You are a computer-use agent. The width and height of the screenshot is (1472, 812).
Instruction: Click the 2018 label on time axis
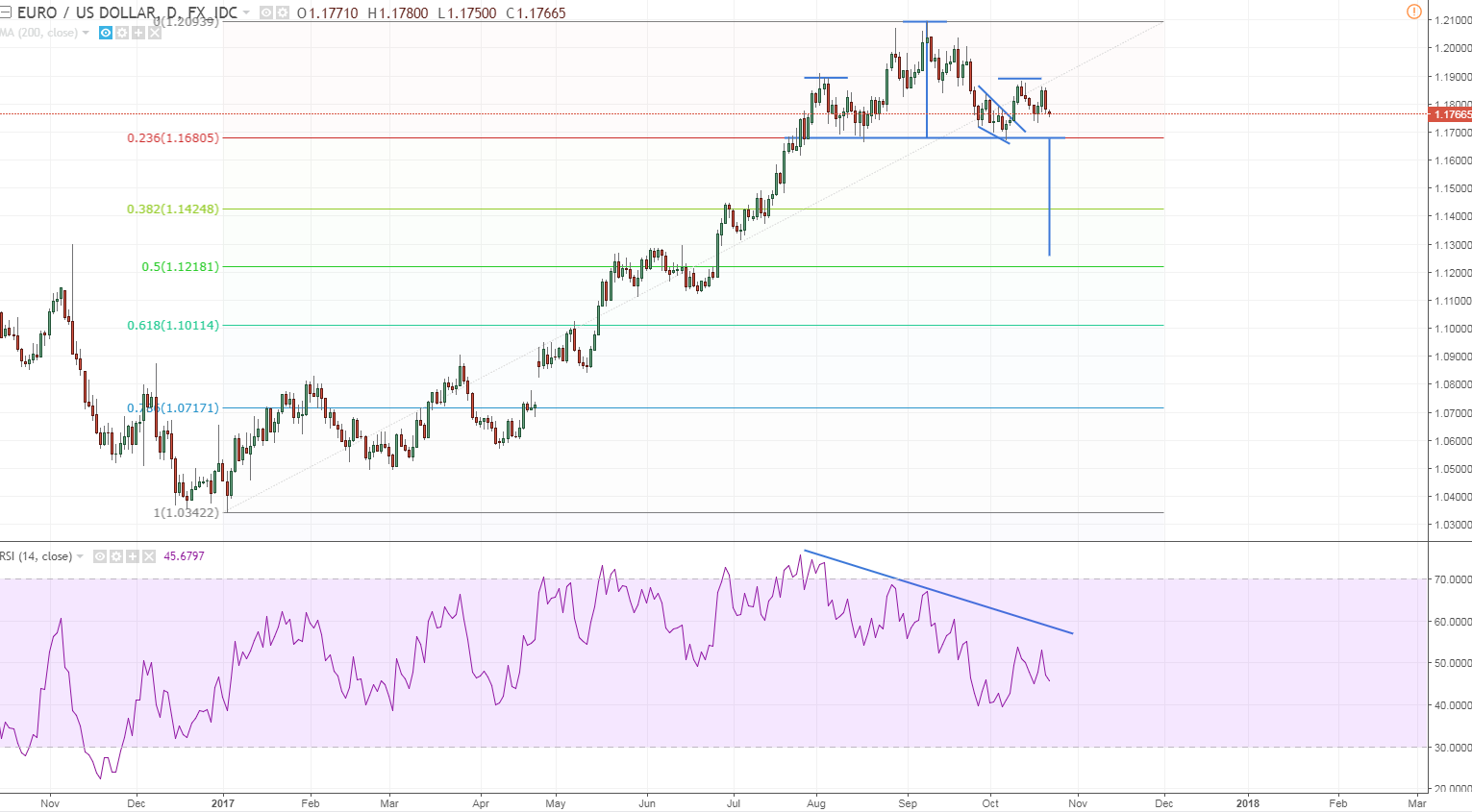1247,803
